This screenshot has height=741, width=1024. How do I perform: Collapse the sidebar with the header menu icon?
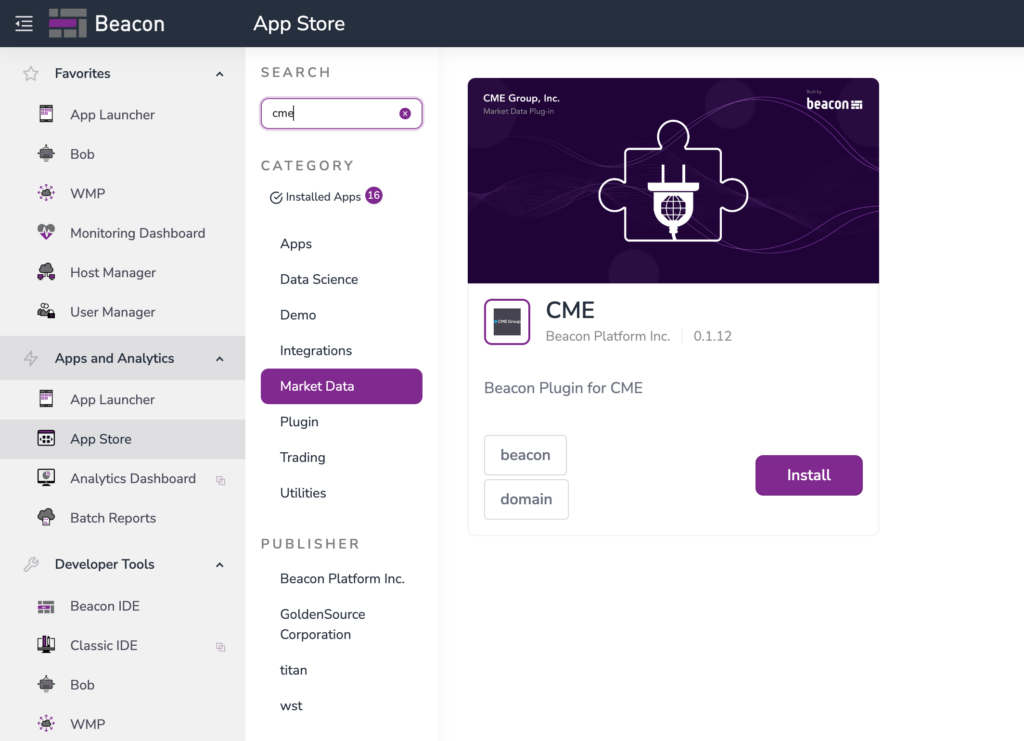click(24, 24)
